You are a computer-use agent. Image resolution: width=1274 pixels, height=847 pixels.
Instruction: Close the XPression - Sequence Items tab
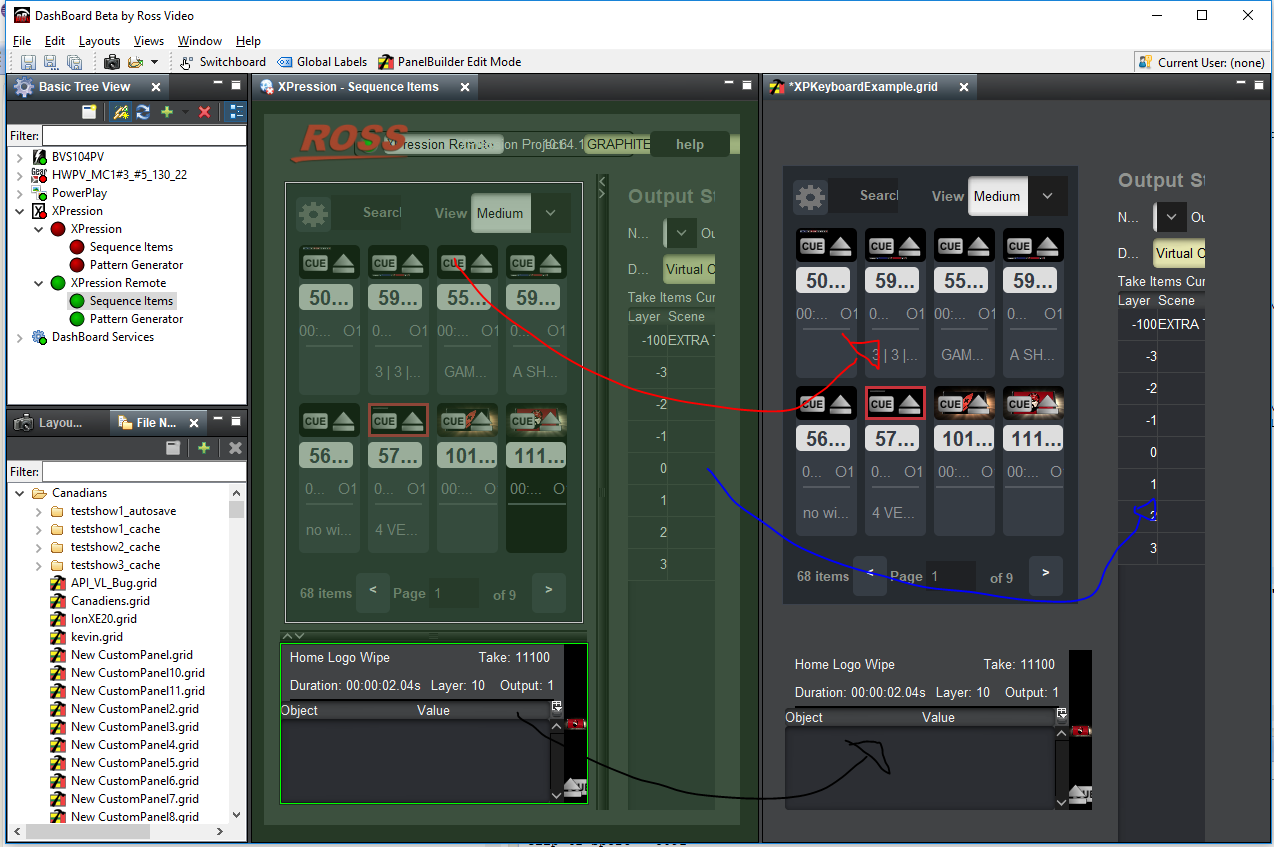[x=464, y=87]
